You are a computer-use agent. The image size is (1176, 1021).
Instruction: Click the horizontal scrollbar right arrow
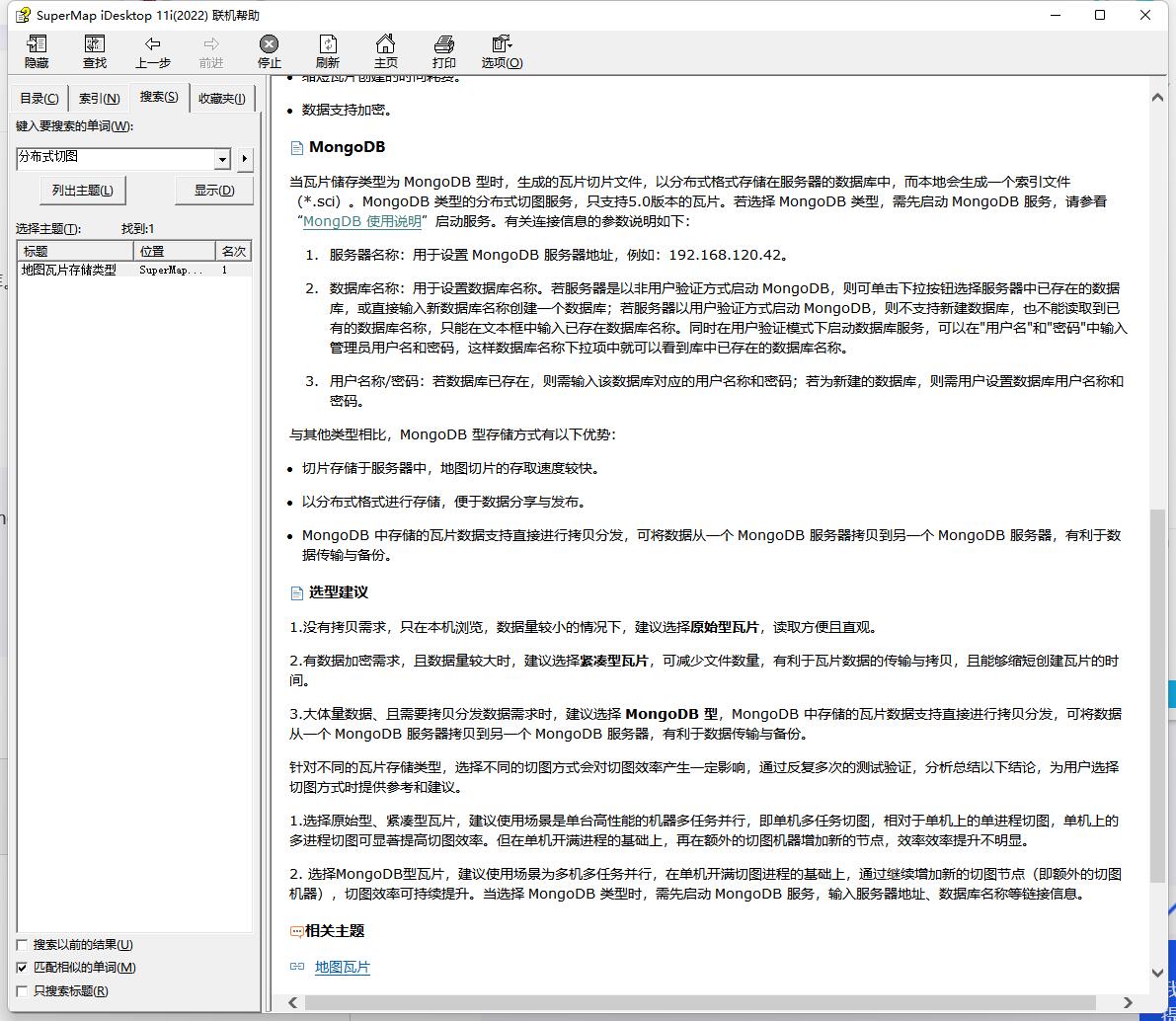point(1128,1003)
